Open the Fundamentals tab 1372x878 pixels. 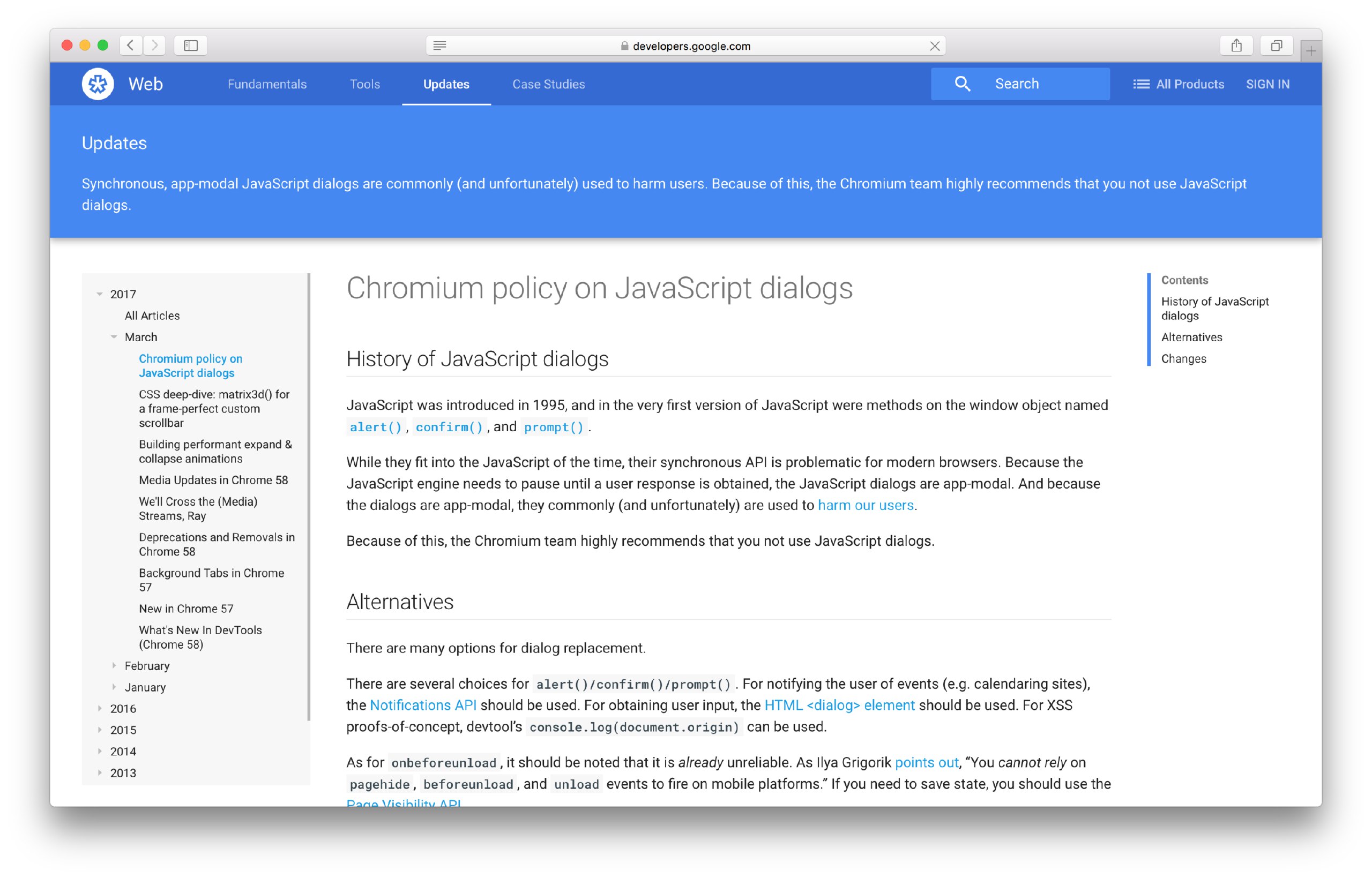[x=267, y=84]
